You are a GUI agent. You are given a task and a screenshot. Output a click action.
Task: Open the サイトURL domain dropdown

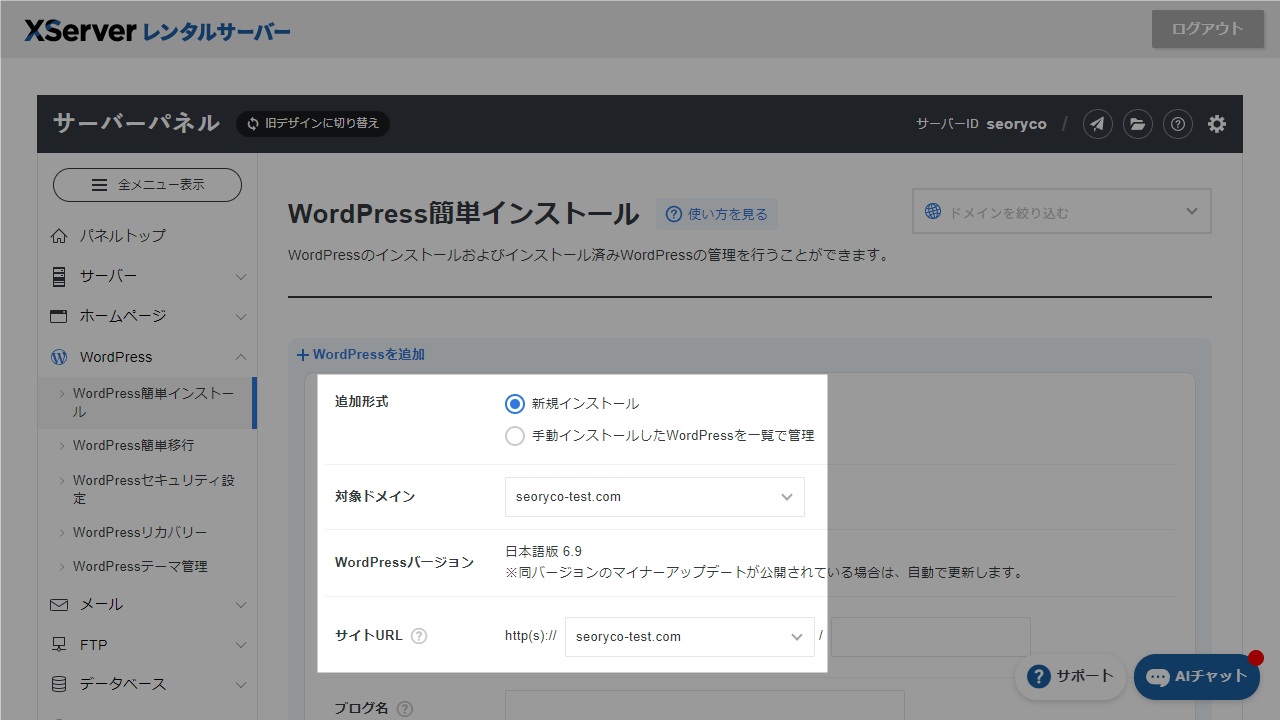click(689, 636)
